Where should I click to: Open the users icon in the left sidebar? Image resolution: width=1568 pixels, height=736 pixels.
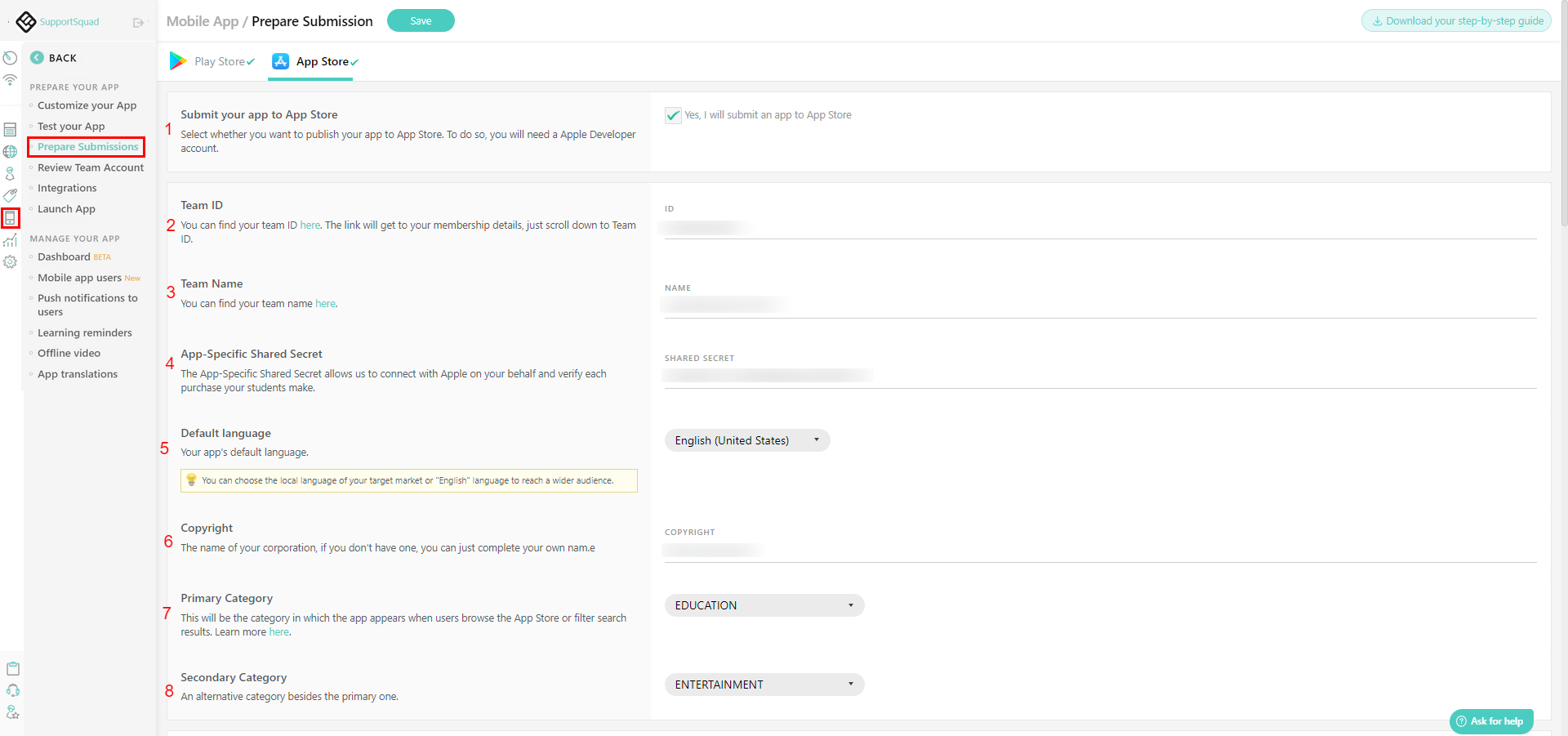pos(10,173)
